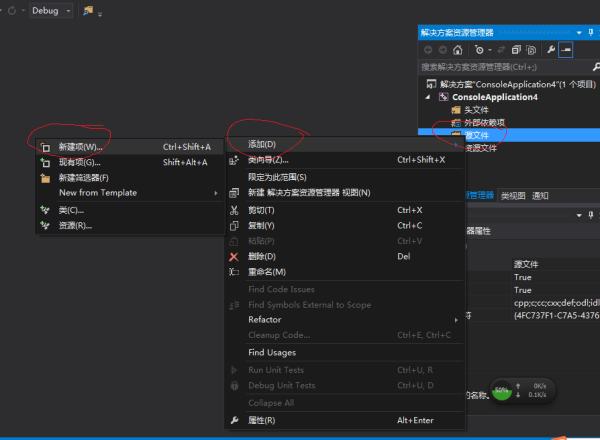This screenshot has width=600, height=440.
Task: Expand New from Template submenu
Action: (130, 193)
